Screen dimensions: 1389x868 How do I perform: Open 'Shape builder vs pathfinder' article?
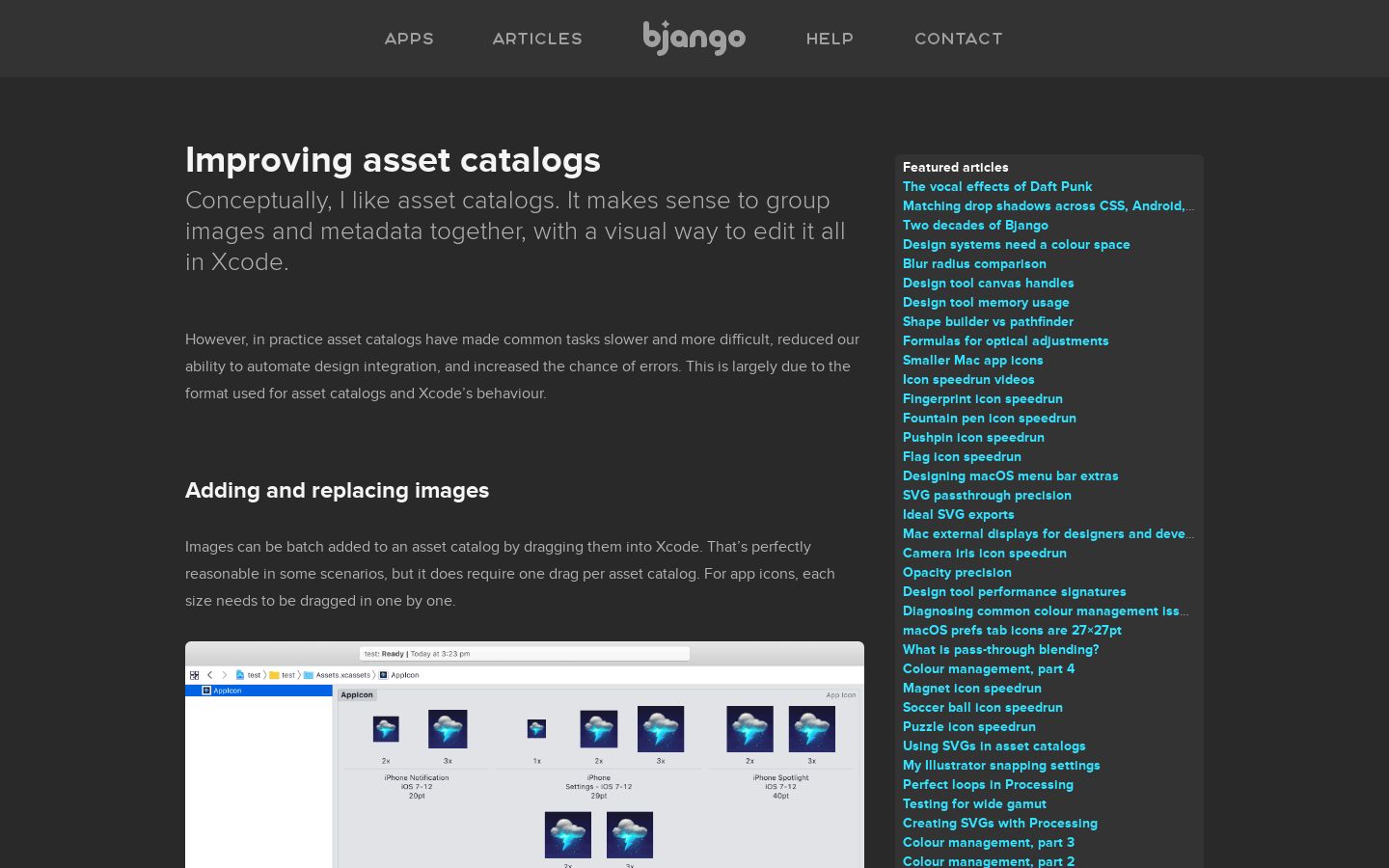(x=988, y=321)
